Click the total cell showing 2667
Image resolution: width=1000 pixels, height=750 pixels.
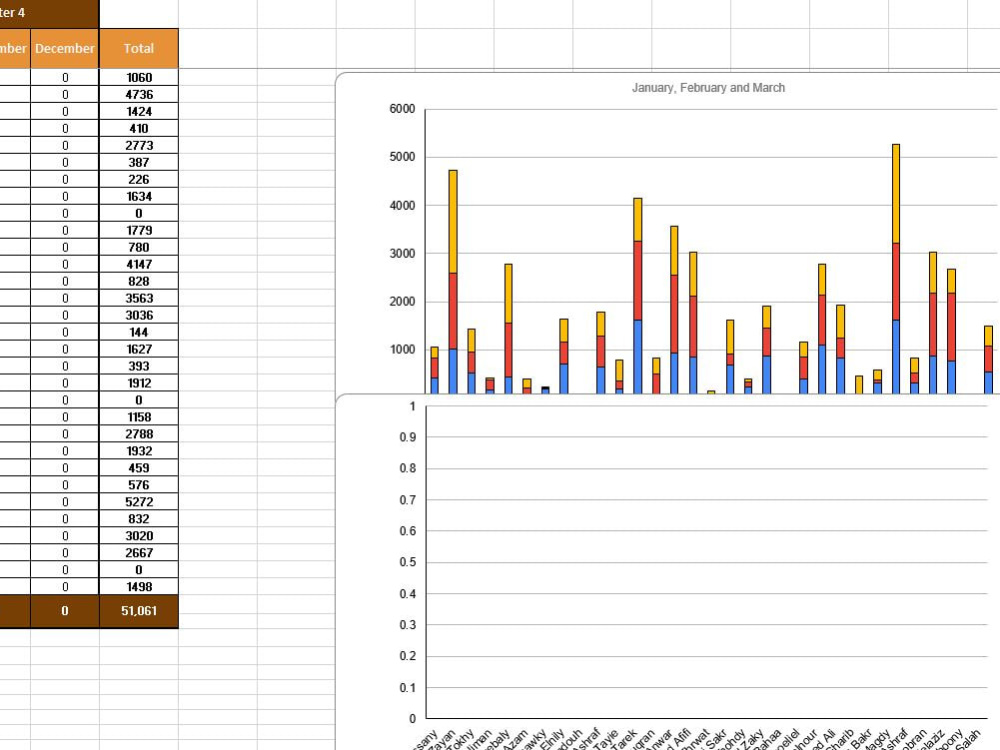point(138,552)
